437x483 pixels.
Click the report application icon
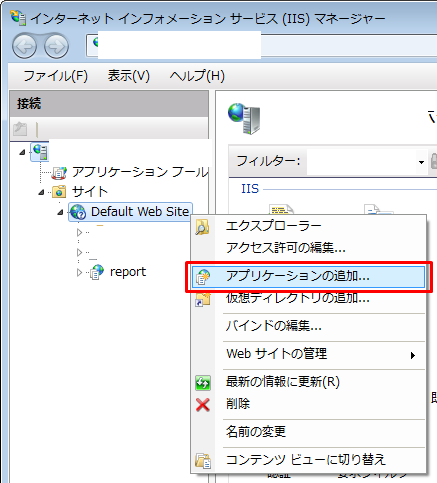[x=97, y=272]
